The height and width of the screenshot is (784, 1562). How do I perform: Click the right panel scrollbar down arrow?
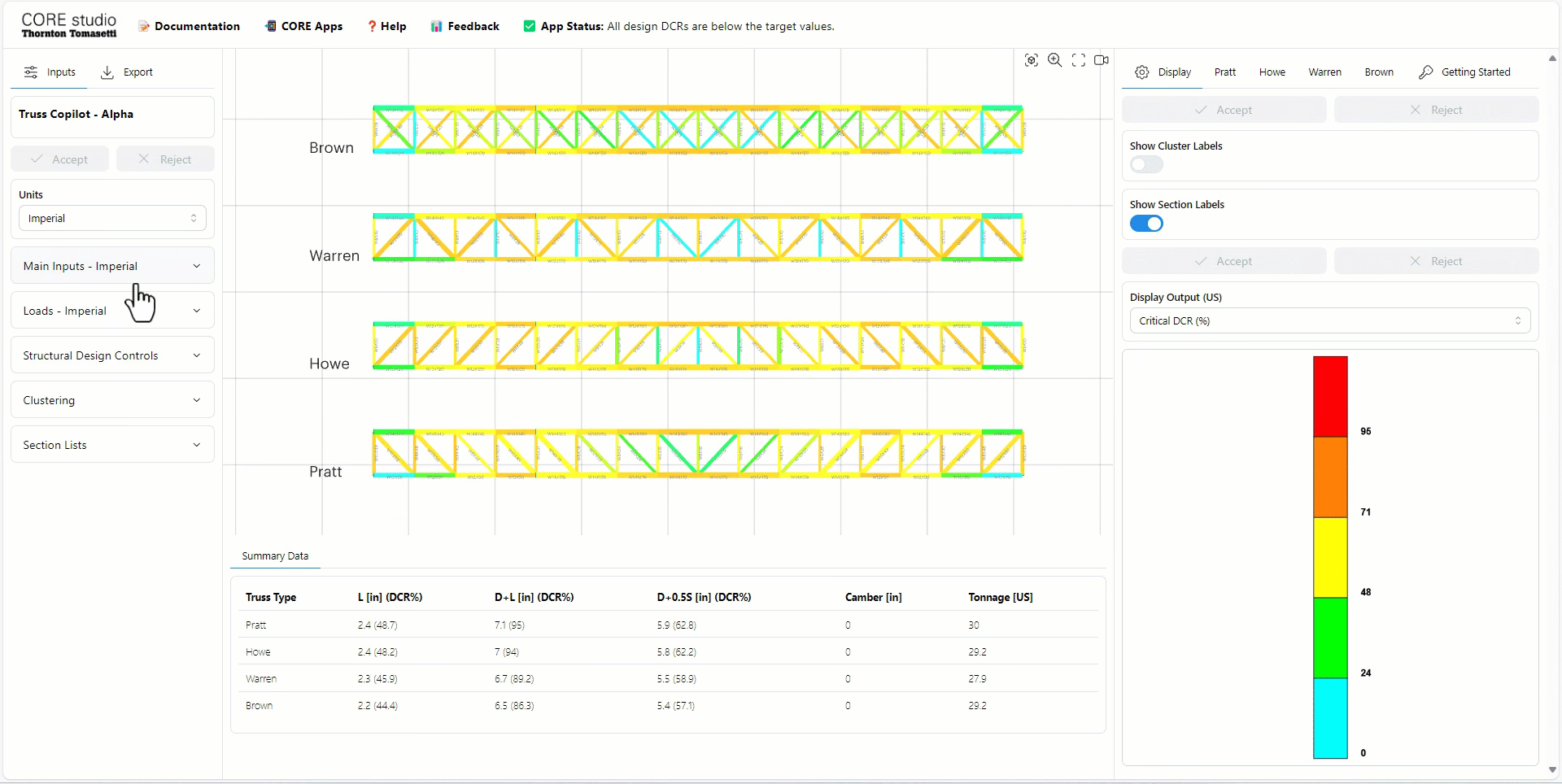tap(1552, 769)
